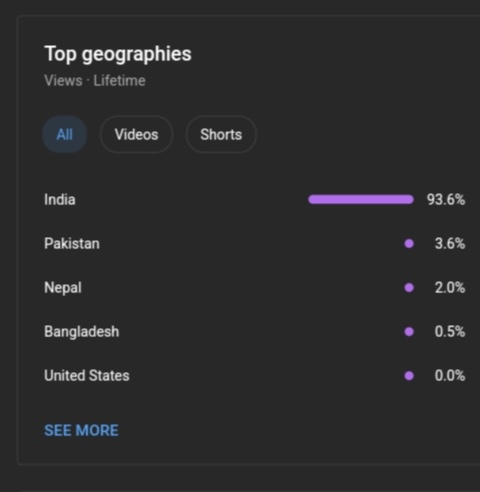Select the Bangladesh country label
Image resolution: width=480 pixels, height=492 pixels.
pyautogui.click(x=82, y=332)
